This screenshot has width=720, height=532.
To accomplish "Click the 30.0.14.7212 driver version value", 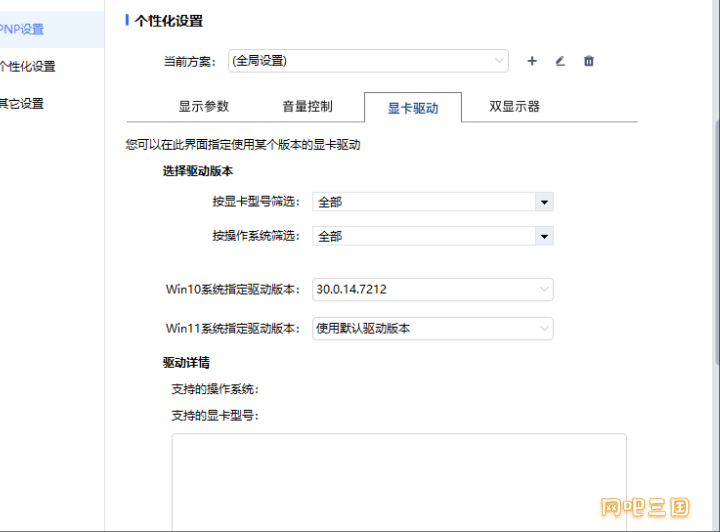I will tap(352, 290).
